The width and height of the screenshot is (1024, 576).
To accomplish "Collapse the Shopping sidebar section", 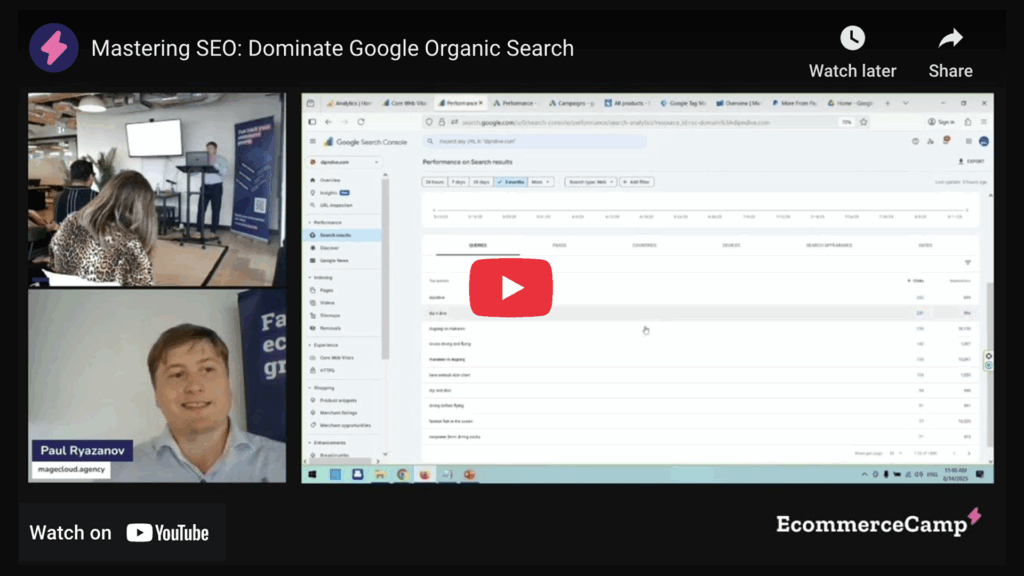I will (x=321, y=388).
